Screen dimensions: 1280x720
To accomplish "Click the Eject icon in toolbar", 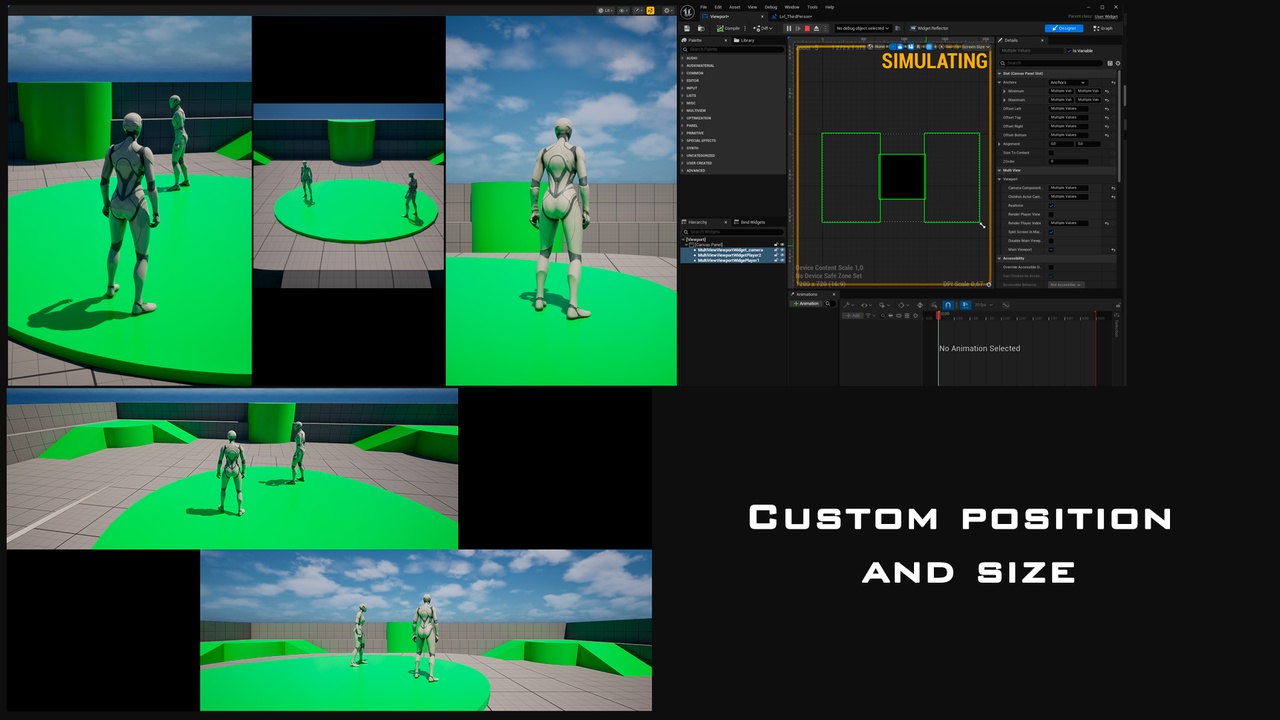I will pos(816,28).
